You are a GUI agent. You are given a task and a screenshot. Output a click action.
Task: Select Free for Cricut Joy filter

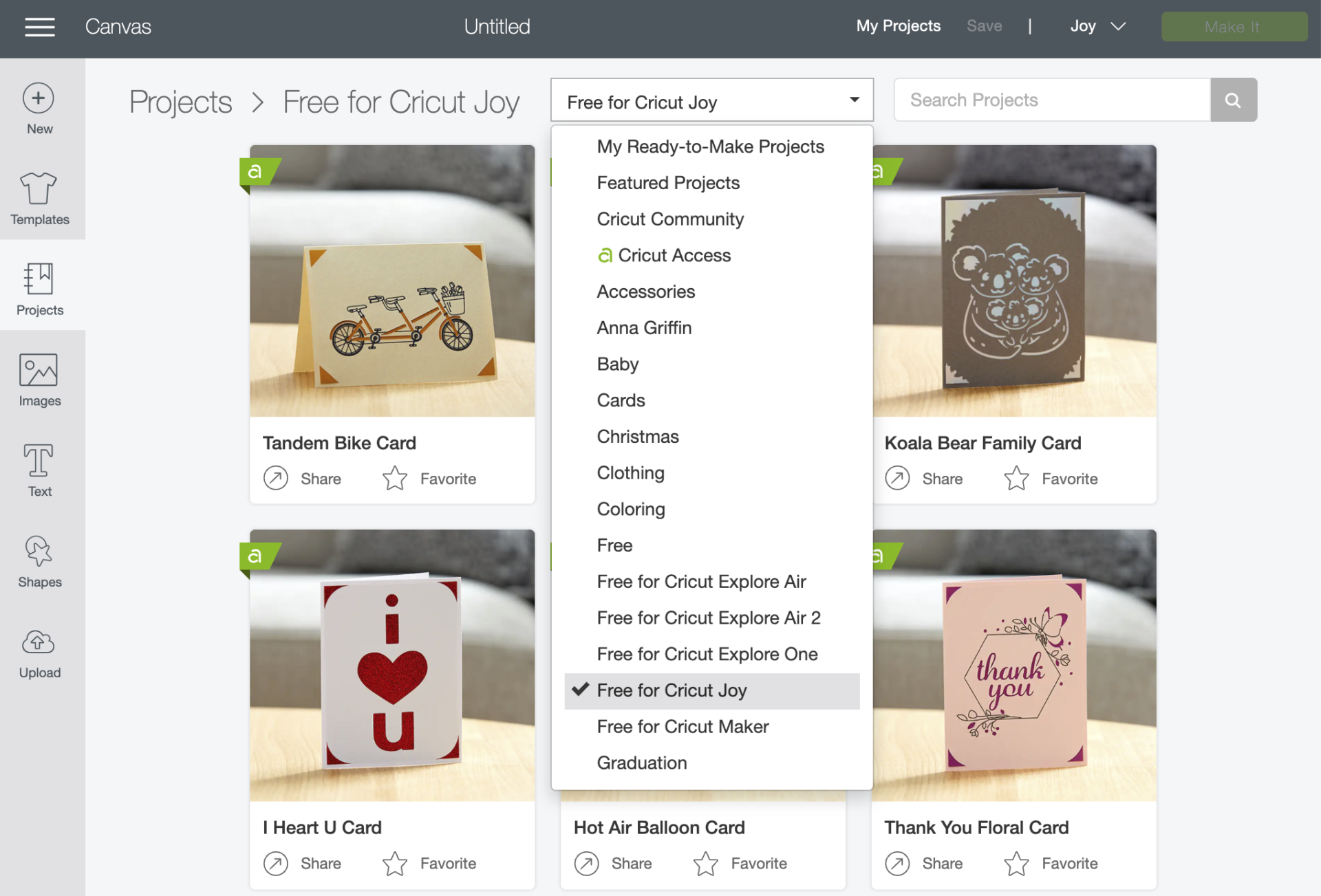pyautogui.click(x=712, y=690)
